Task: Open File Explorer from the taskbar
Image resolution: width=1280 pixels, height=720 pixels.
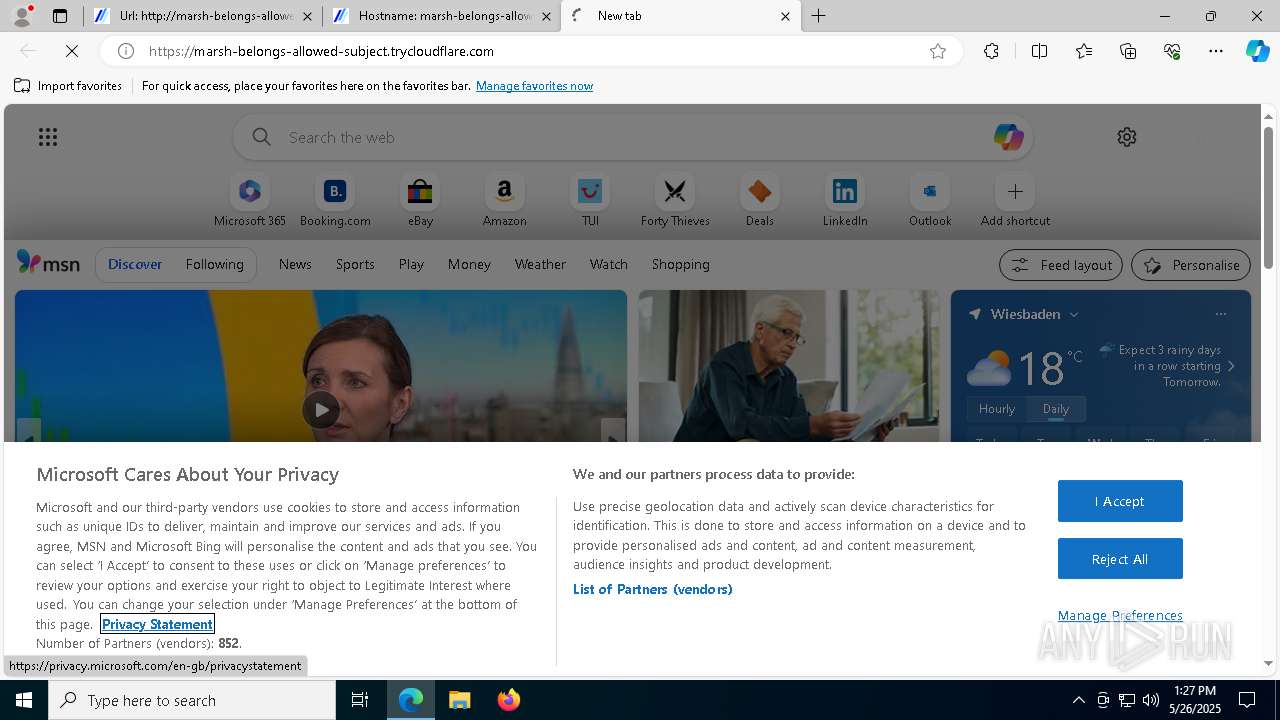Action: point(459,700)
